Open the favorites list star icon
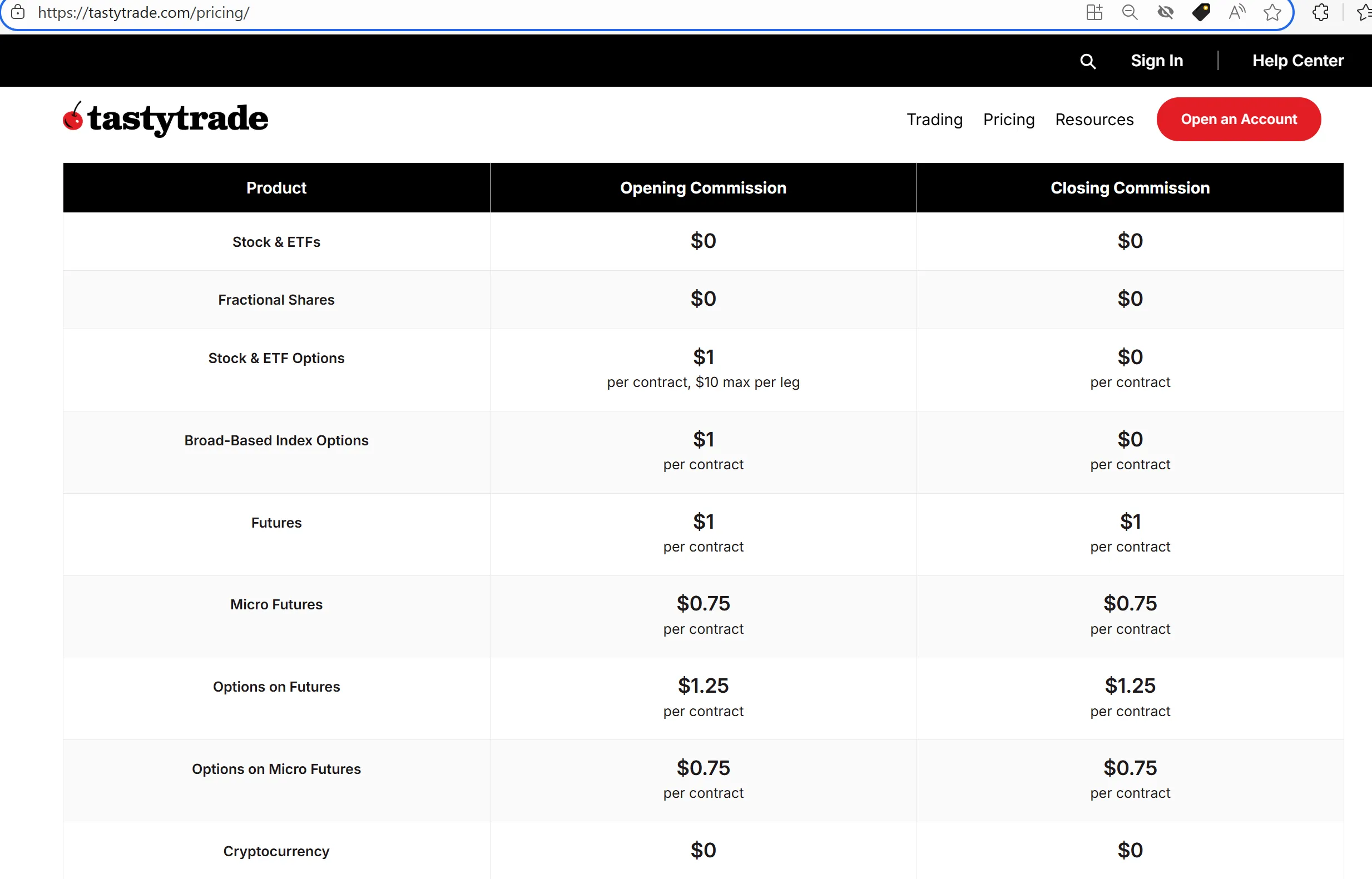Viewport: 1372px width, 879px height. click(1365, 12)
